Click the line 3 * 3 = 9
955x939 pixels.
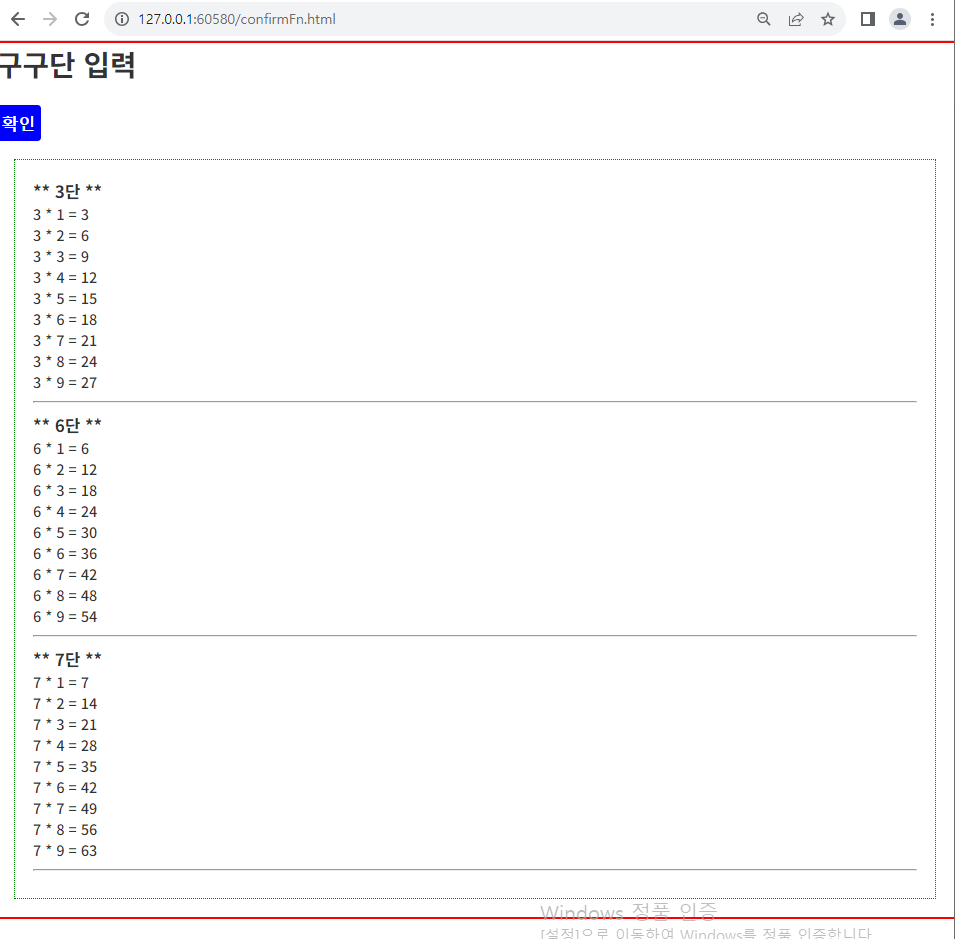[61, 257]
